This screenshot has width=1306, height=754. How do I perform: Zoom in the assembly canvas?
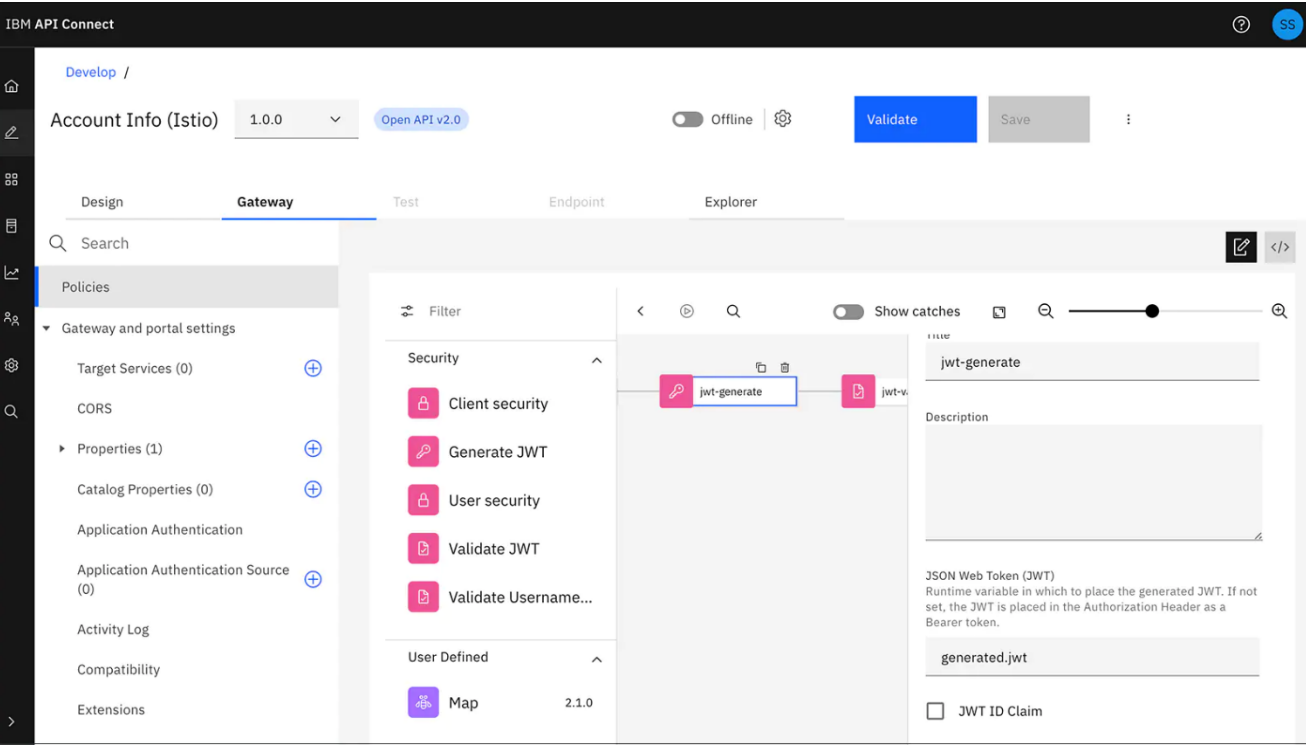pos(1279,311)
